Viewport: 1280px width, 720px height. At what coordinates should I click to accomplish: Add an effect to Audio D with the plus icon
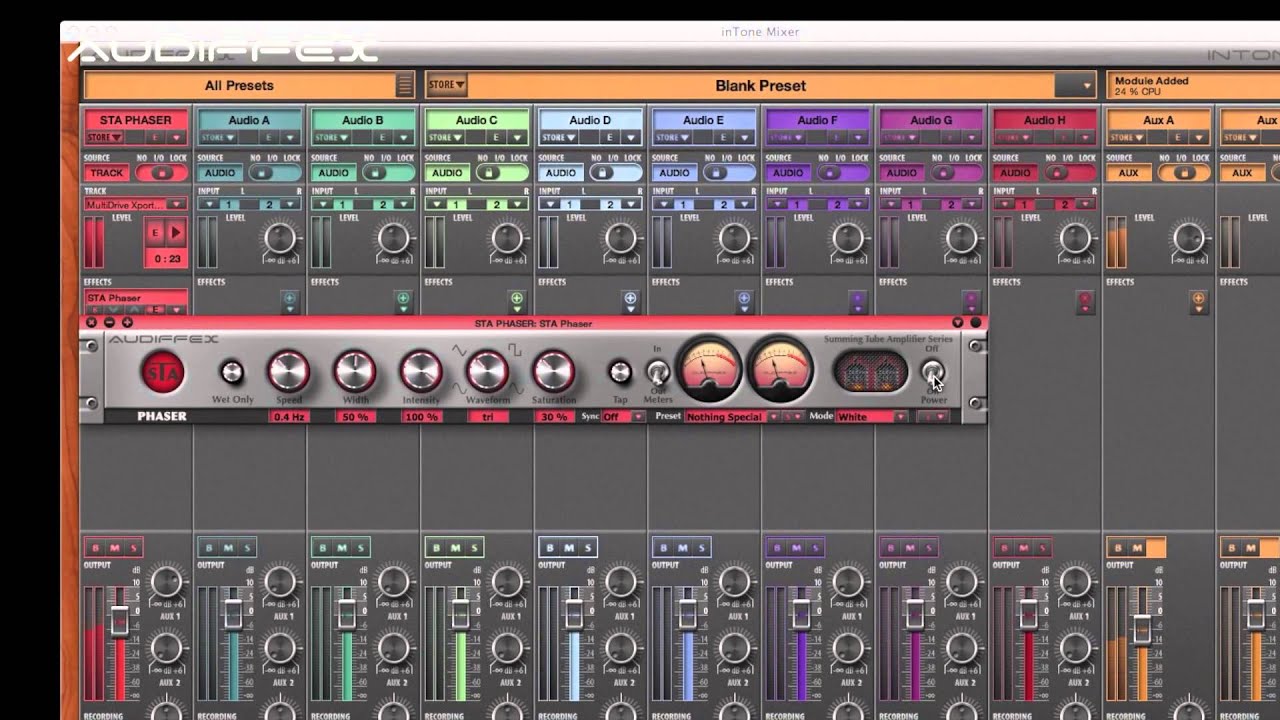[x=630, y=298]
